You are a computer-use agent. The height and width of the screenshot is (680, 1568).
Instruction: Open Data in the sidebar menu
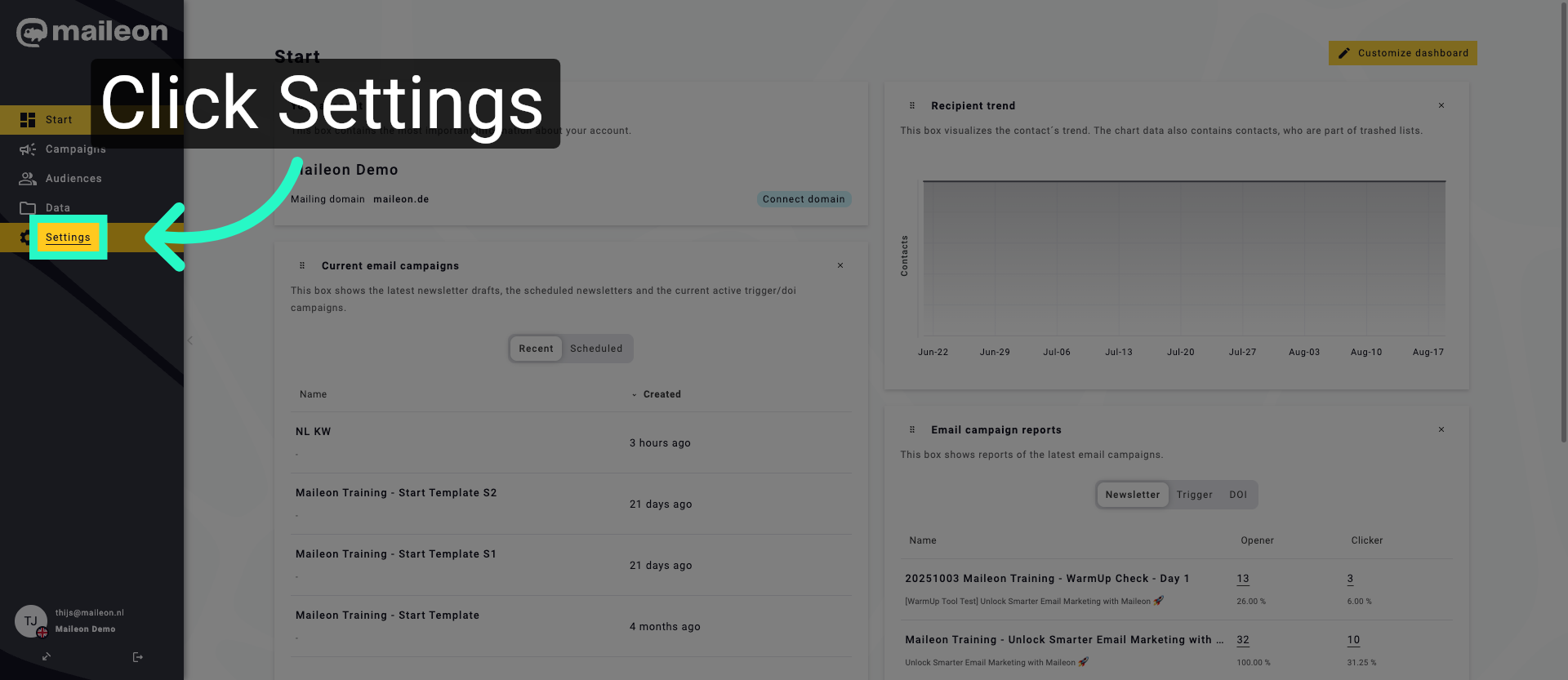click(58, 208)
